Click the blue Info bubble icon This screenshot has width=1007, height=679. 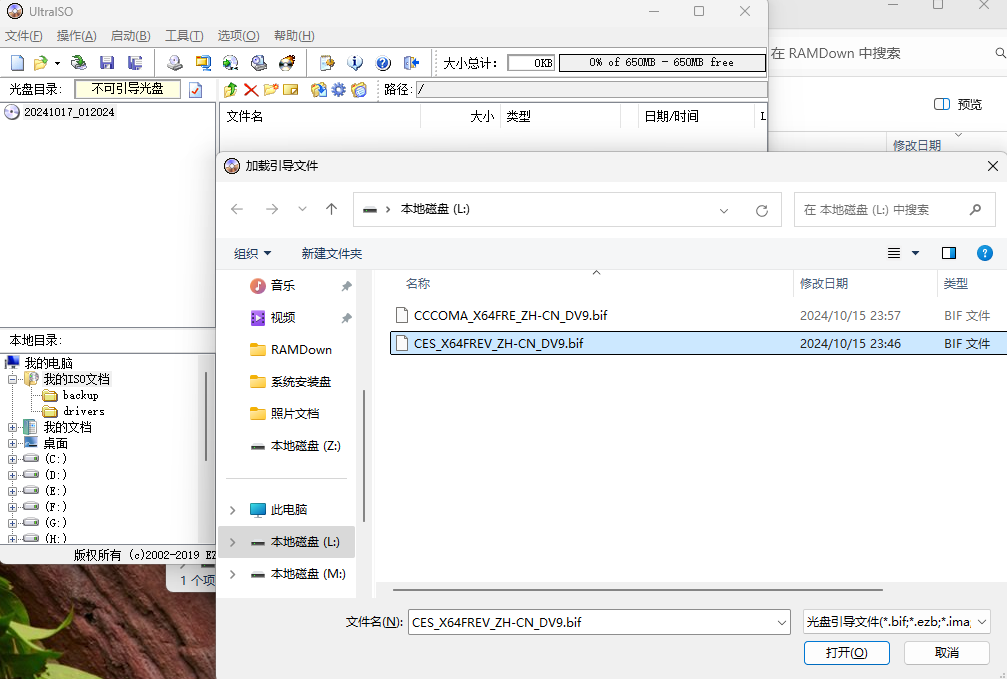[x=355, y=62]
